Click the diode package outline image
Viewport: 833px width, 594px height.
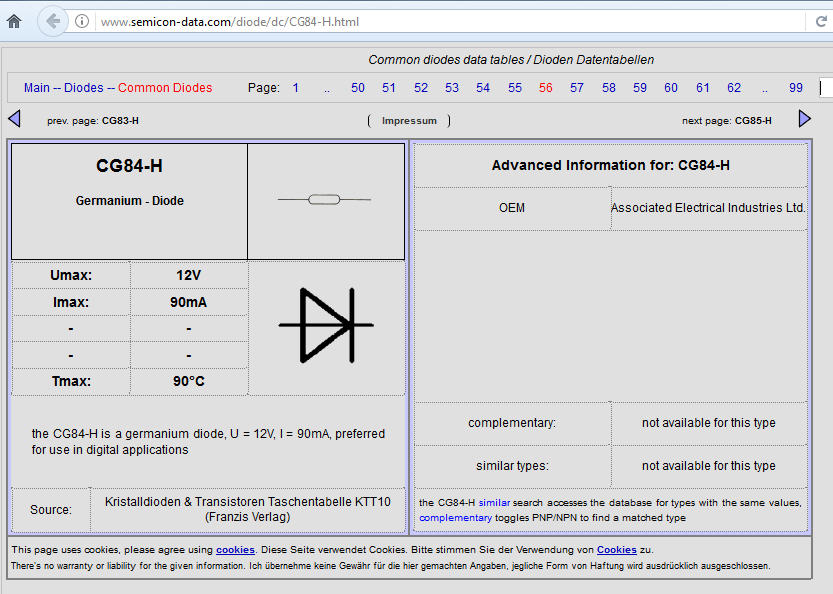(324, 200)
